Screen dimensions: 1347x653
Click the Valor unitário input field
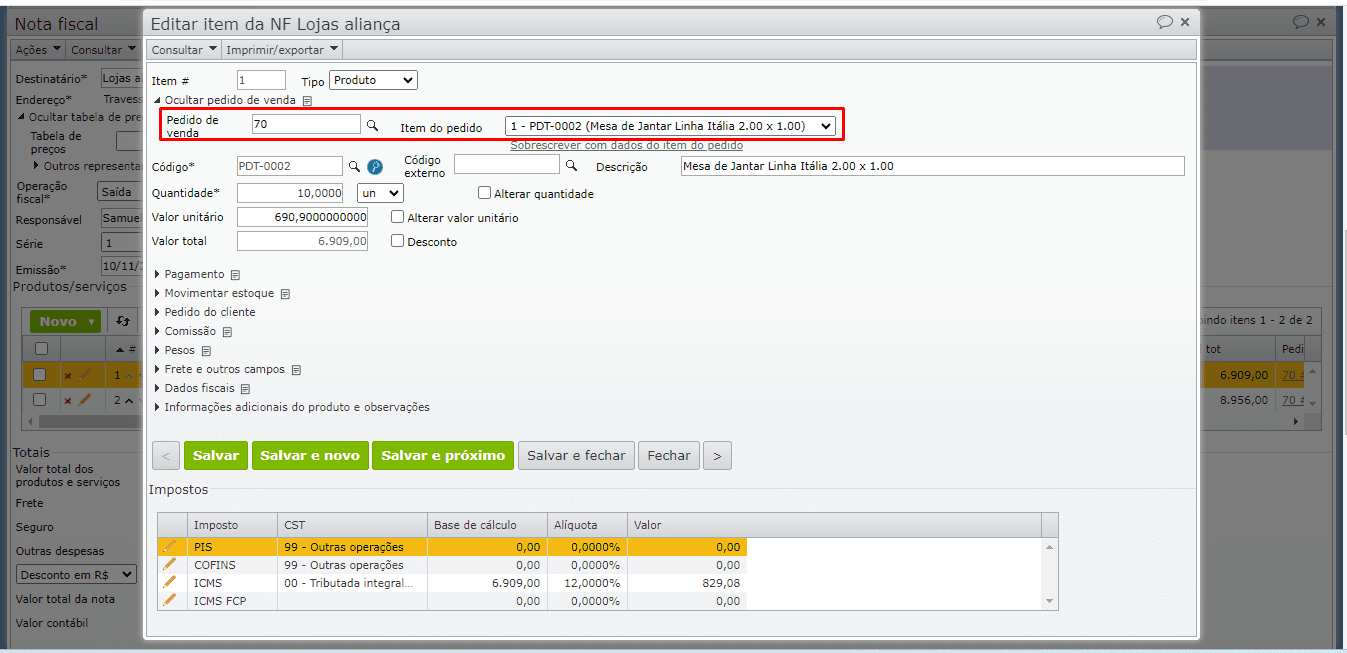tap(302, 217)
